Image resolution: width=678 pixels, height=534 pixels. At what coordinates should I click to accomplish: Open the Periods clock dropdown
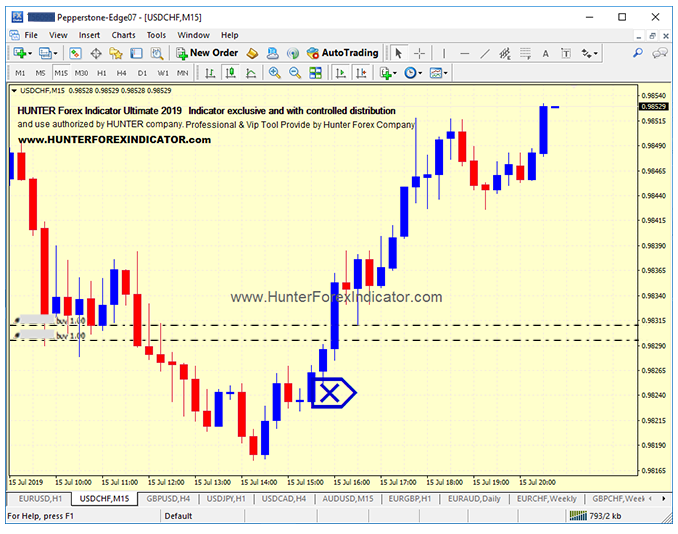(413, 73)
